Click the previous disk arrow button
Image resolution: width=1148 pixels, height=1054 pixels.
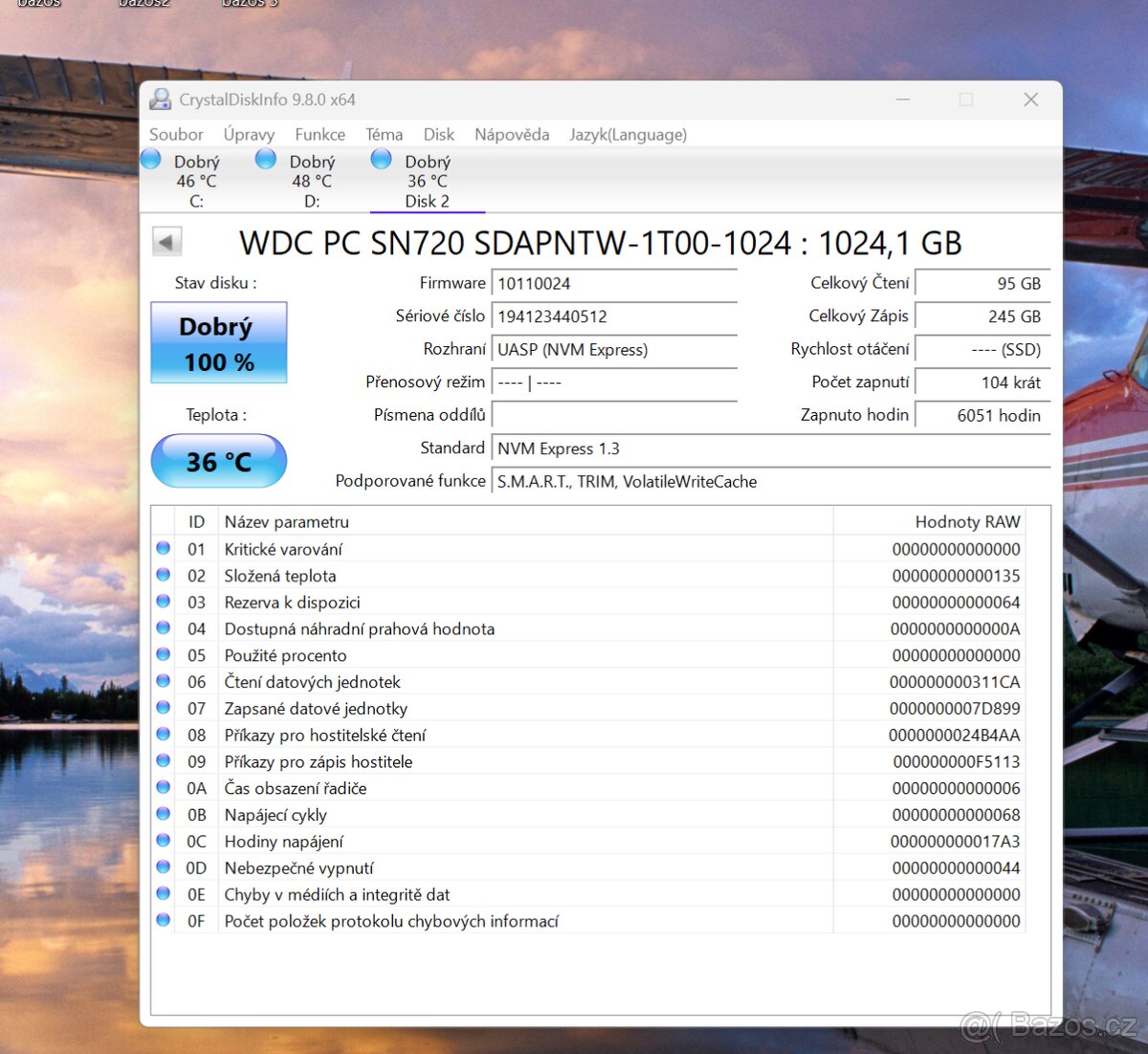click(167, 242)
